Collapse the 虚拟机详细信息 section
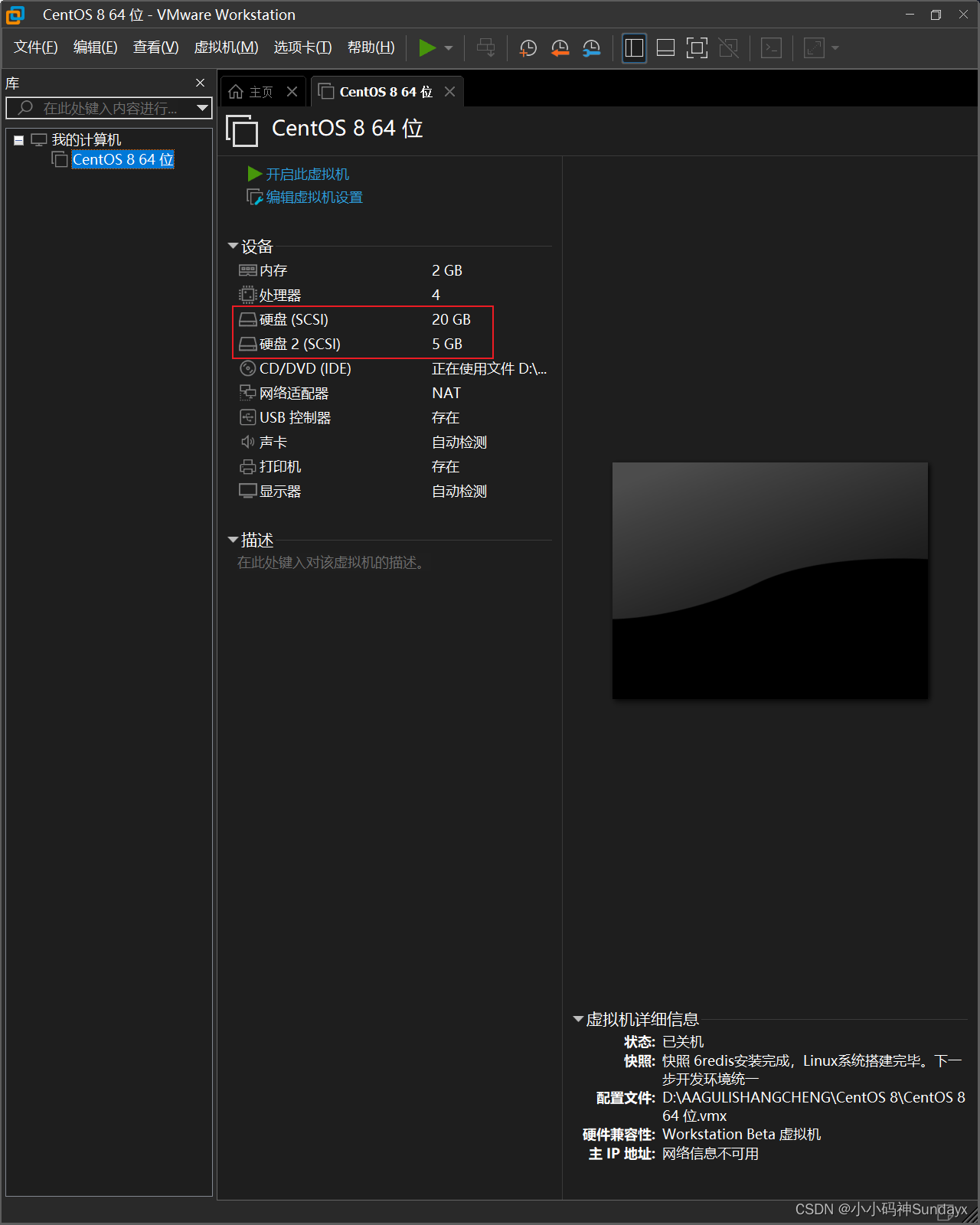The height and width of the screenshot is (1225, 980). [x=578, y=1019]
